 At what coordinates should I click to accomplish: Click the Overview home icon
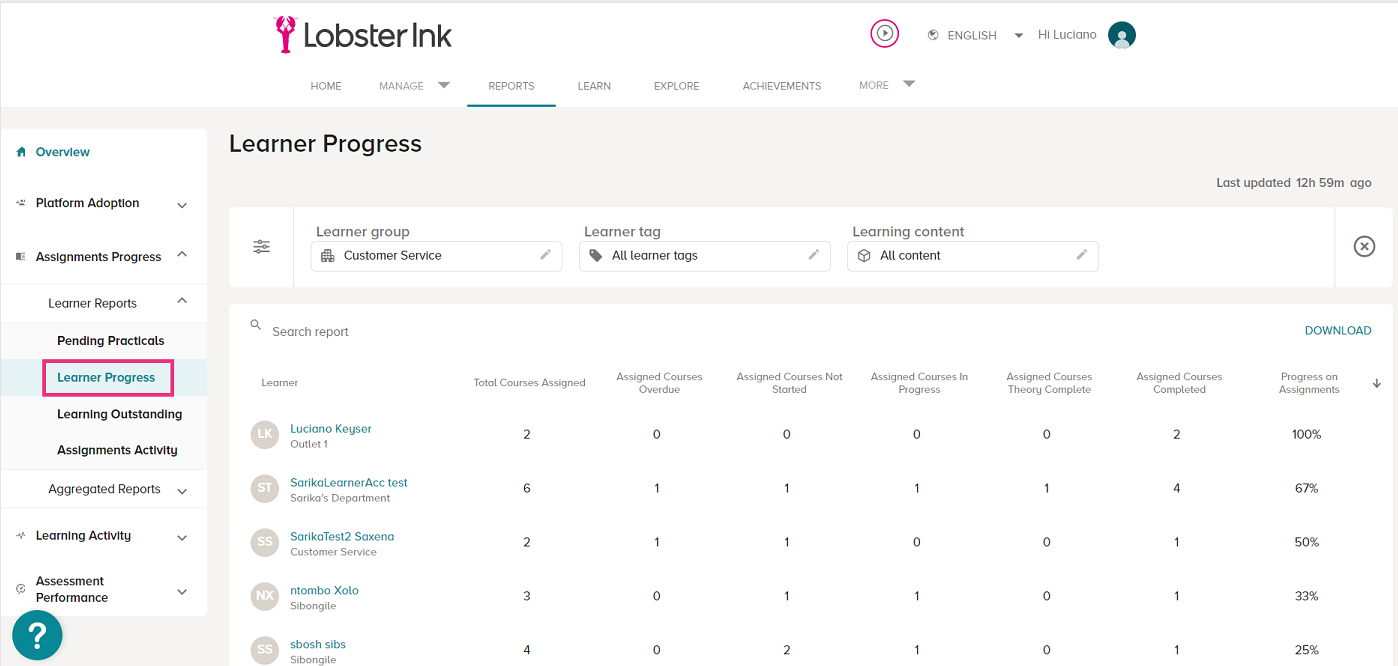[x=21, y=152]
